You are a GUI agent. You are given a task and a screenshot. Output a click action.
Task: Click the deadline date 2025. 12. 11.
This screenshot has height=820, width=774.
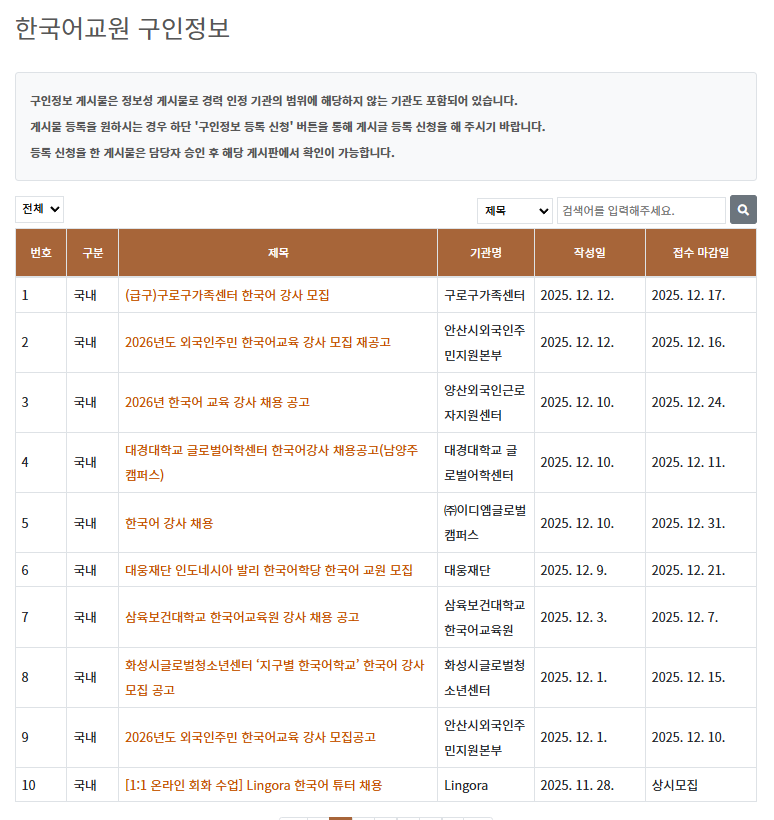[688, 463]
